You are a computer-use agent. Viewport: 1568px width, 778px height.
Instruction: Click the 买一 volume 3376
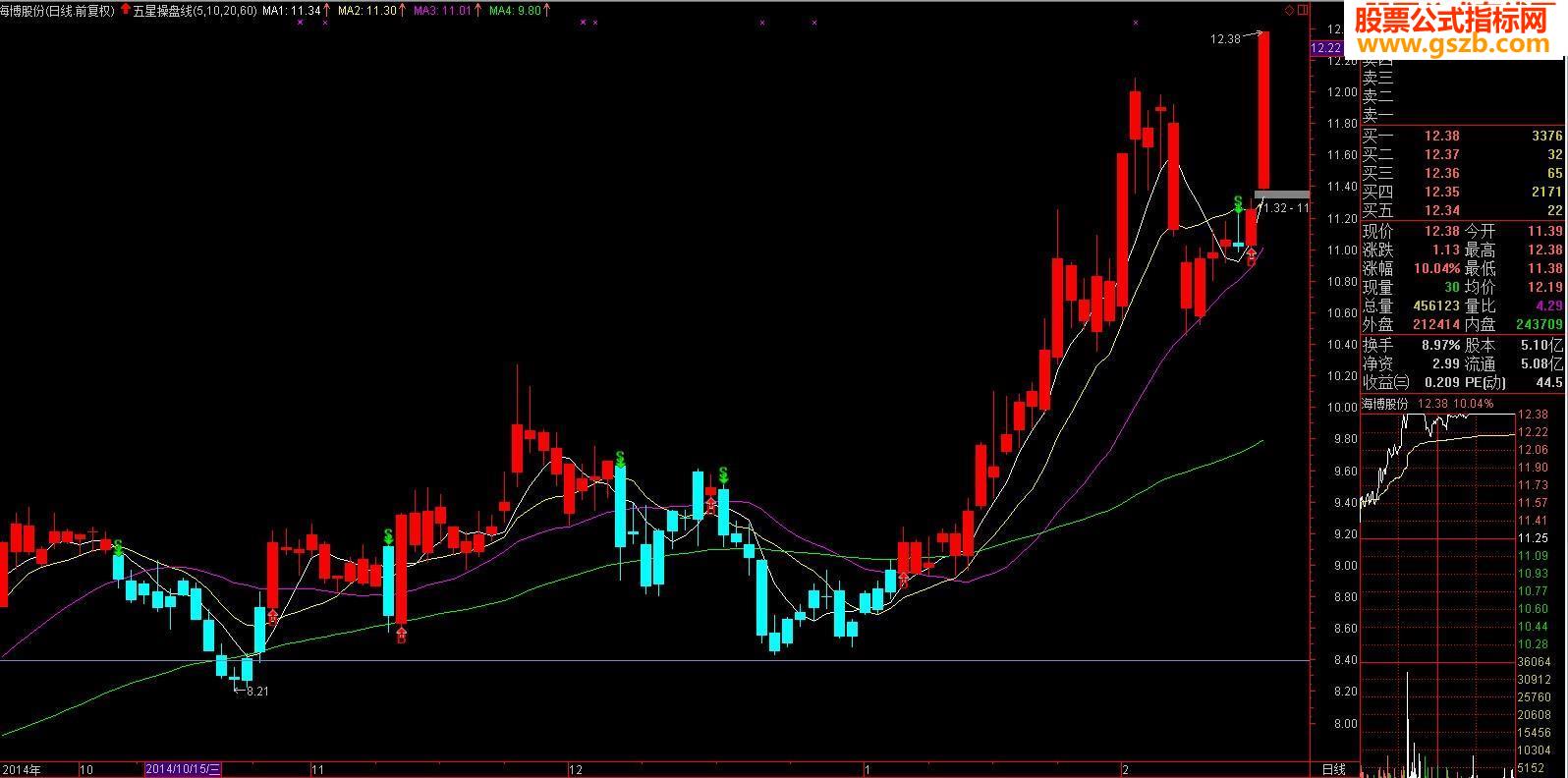coord(1546,136)
